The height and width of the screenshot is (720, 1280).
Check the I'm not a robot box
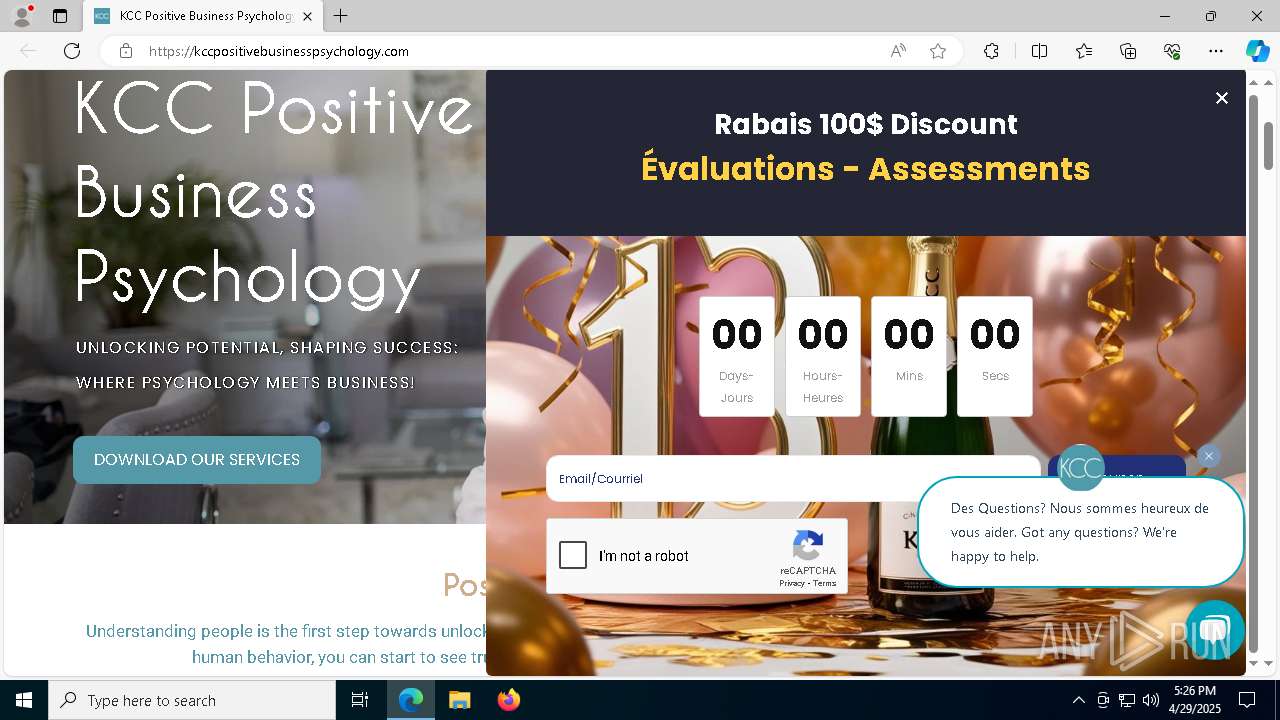pyautogui.click(x=573, y=555)
